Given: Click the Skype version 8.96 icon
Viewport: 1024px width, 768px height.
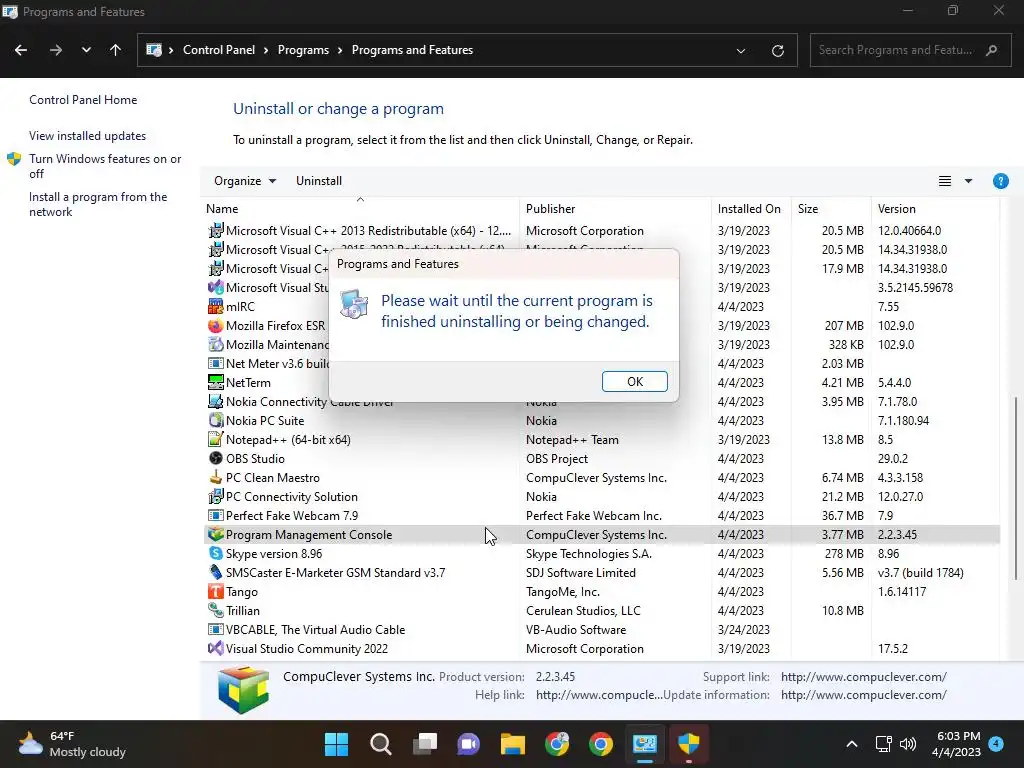Looking at the screenshot, I should click(216, 552).
